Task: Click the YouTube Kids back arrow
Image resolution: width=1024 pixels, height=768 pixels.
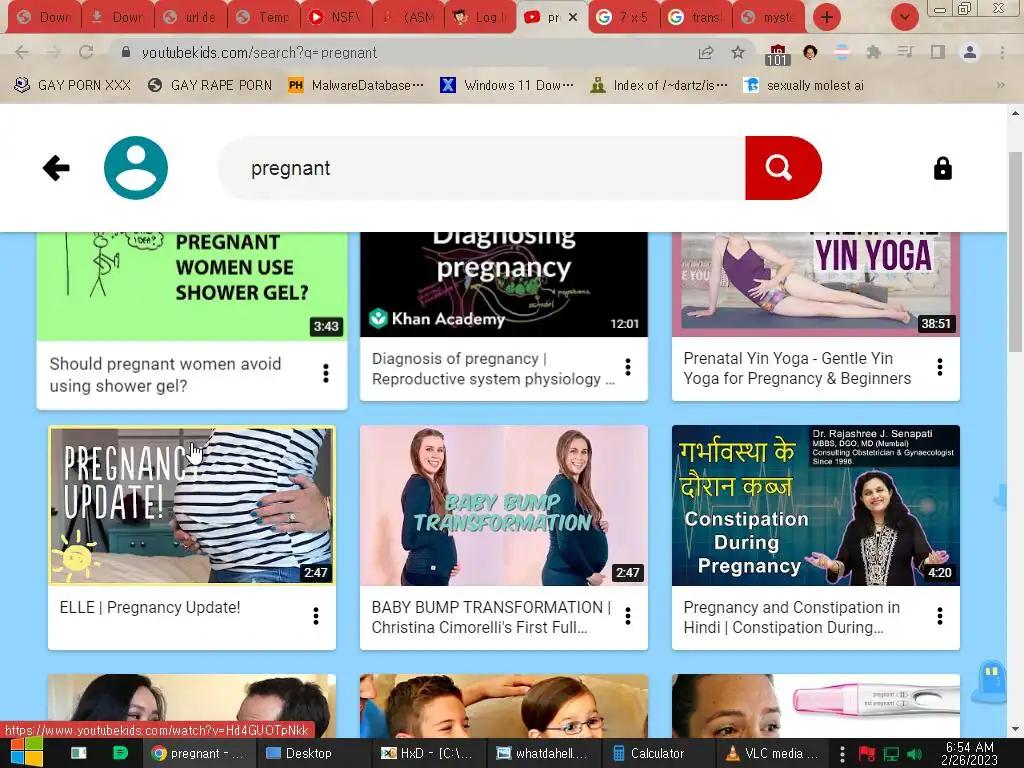Action: tap(56, 168)
